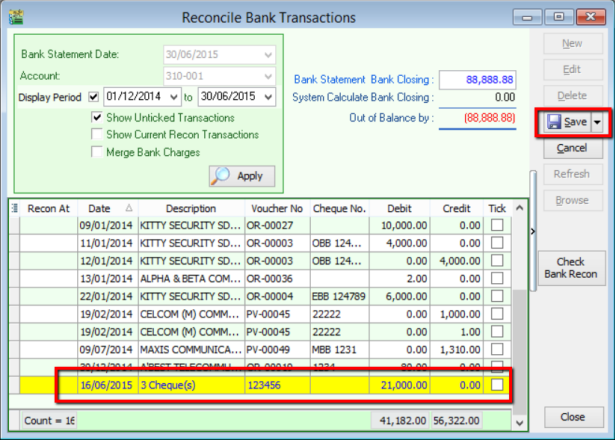Open the Save button dropdown arrow
The height and width of the screenshot is (440, 615).
click(x=599, y=121)
